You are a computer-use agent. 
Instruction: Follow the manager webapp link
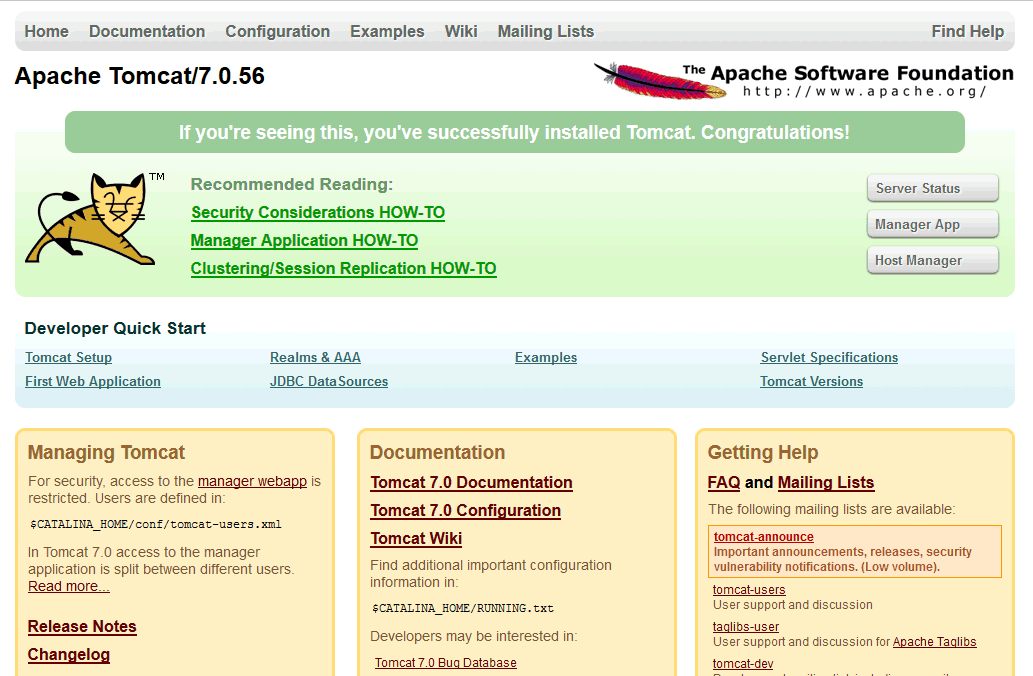click(252, 481)
